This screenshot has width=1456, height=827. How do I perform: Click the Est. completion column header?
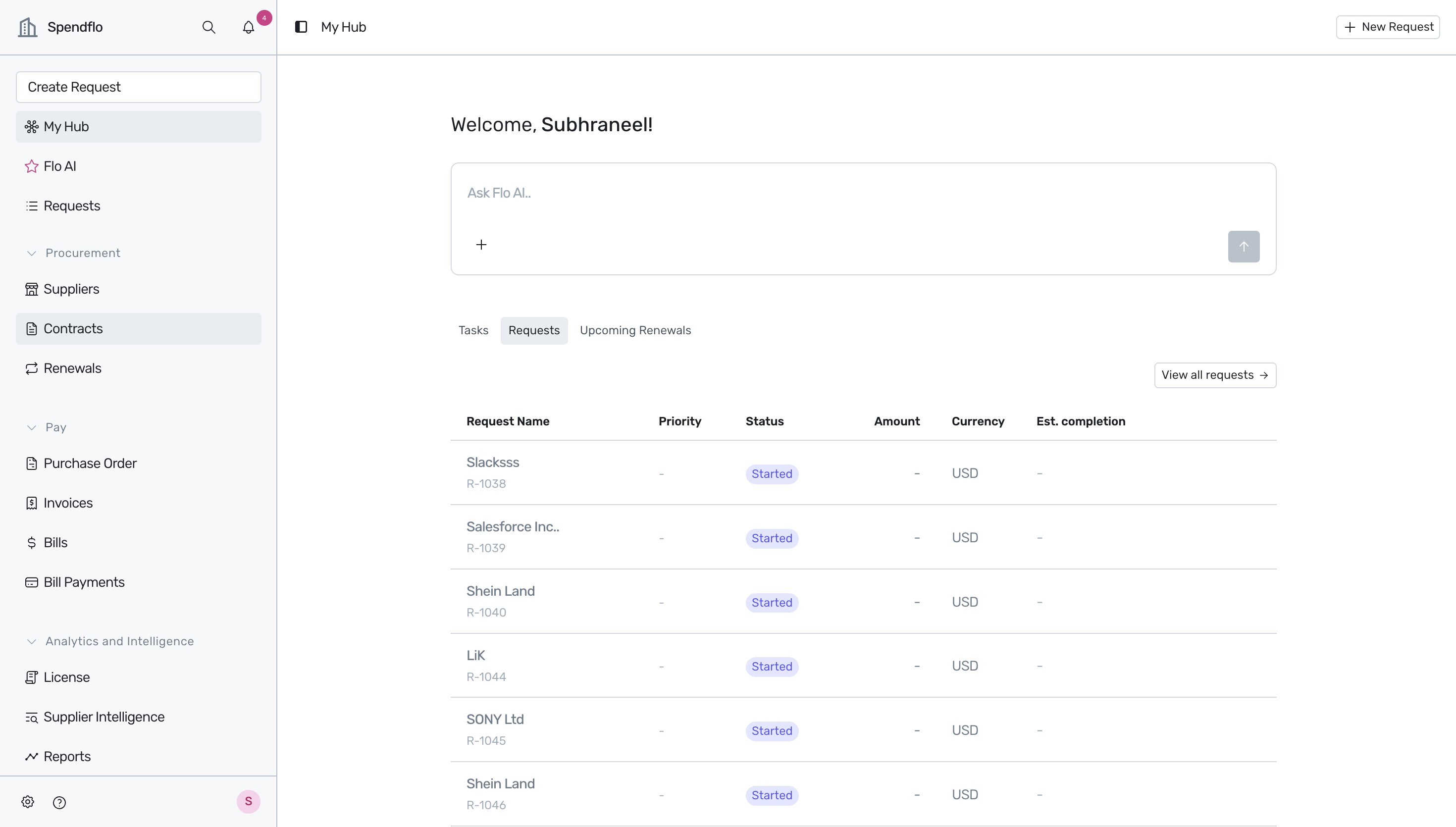tap(1081, 421)
